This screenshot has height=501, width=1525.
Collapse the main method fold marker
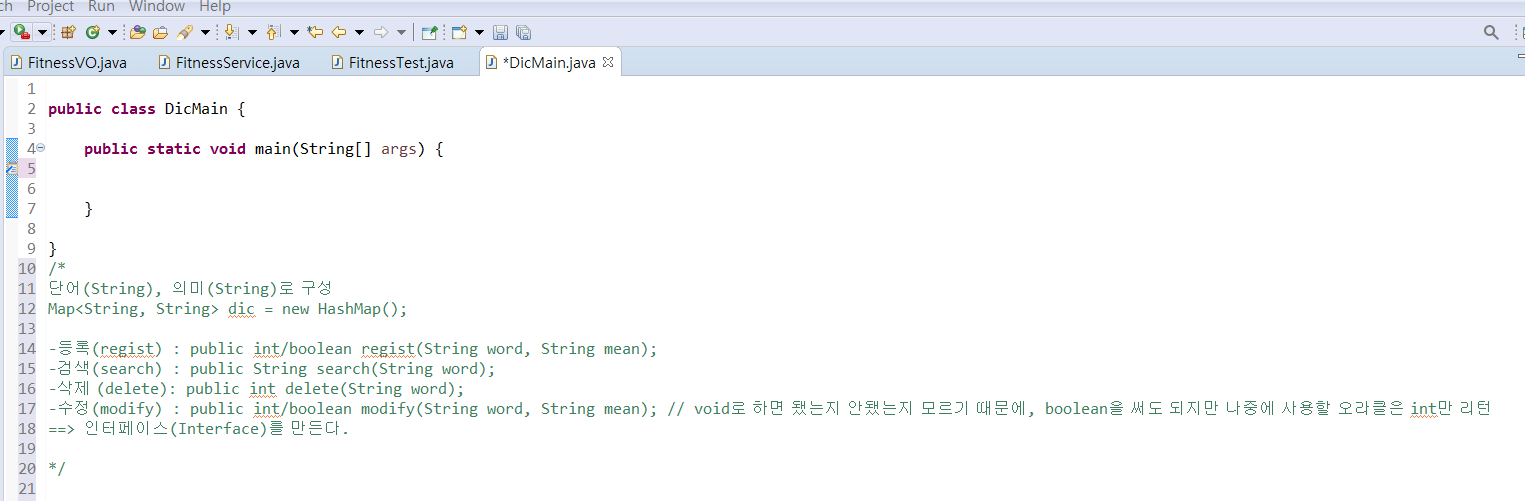tap(41, 148)
